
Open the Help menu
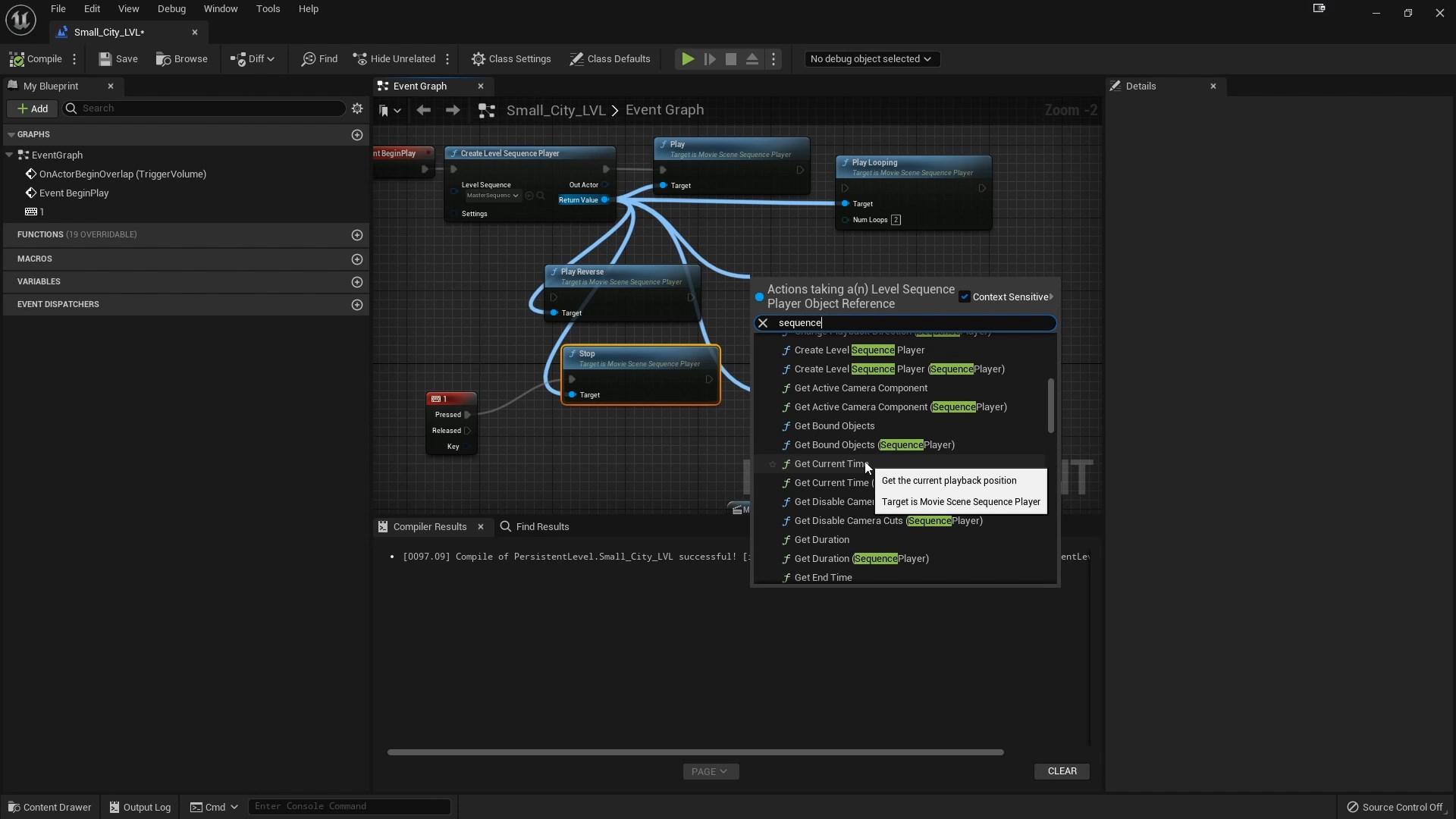(309, 9)
